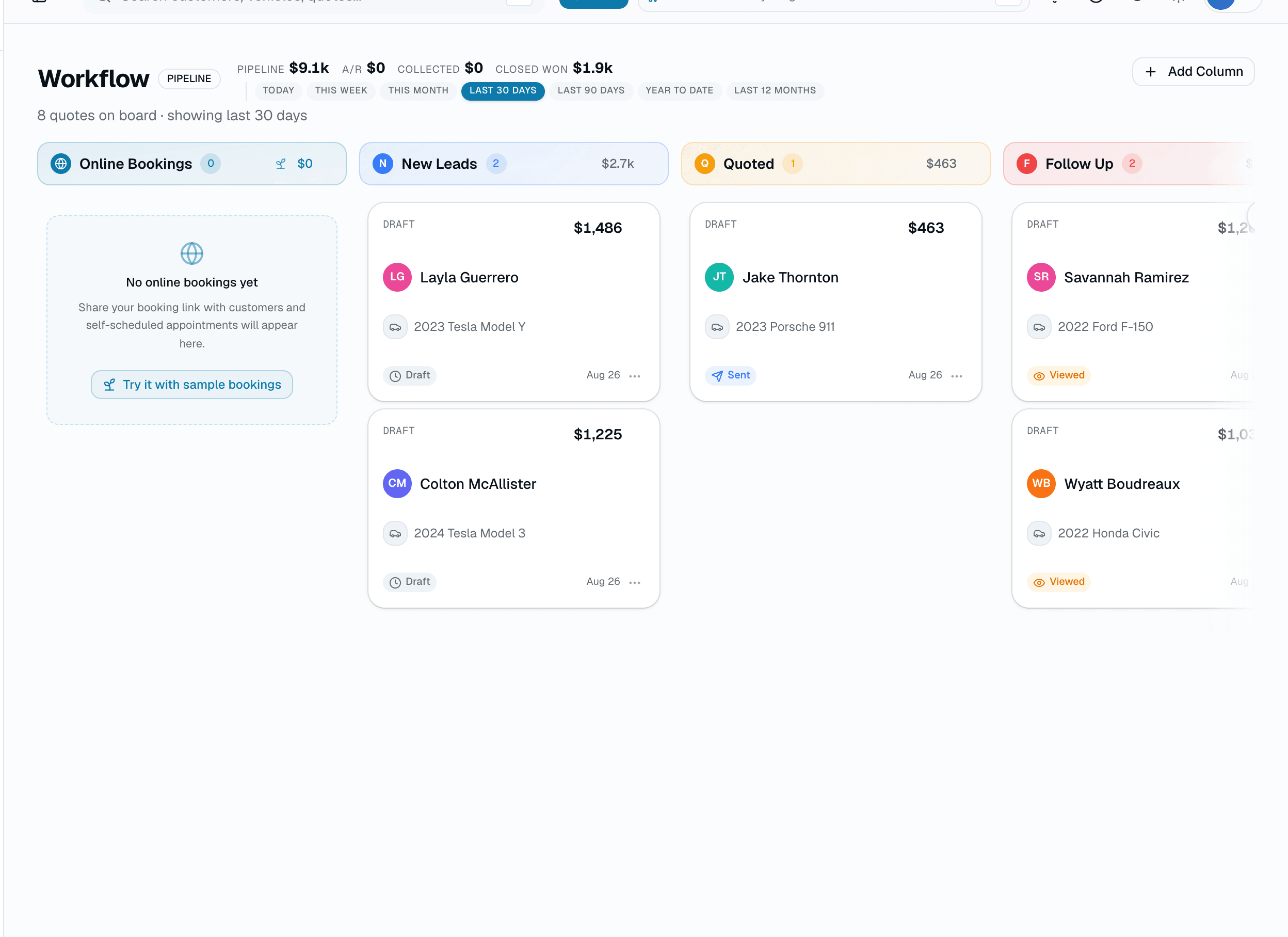The width and height of the screenshot is (1288, 937).
Task: Click the car icon beside 2022 Ford F-150
Action: coord(1039,327)
